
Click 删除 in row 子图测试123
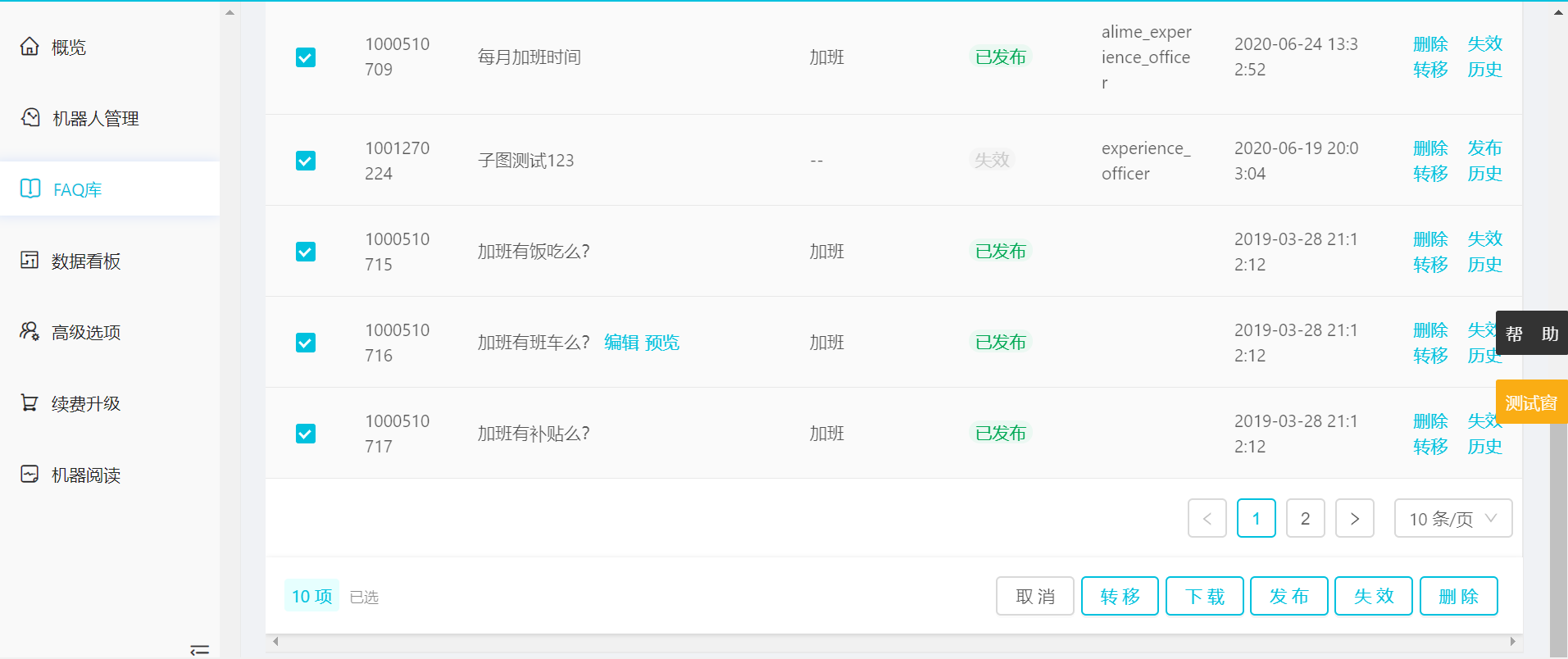pyautogui.click(x=1430, y=148)
